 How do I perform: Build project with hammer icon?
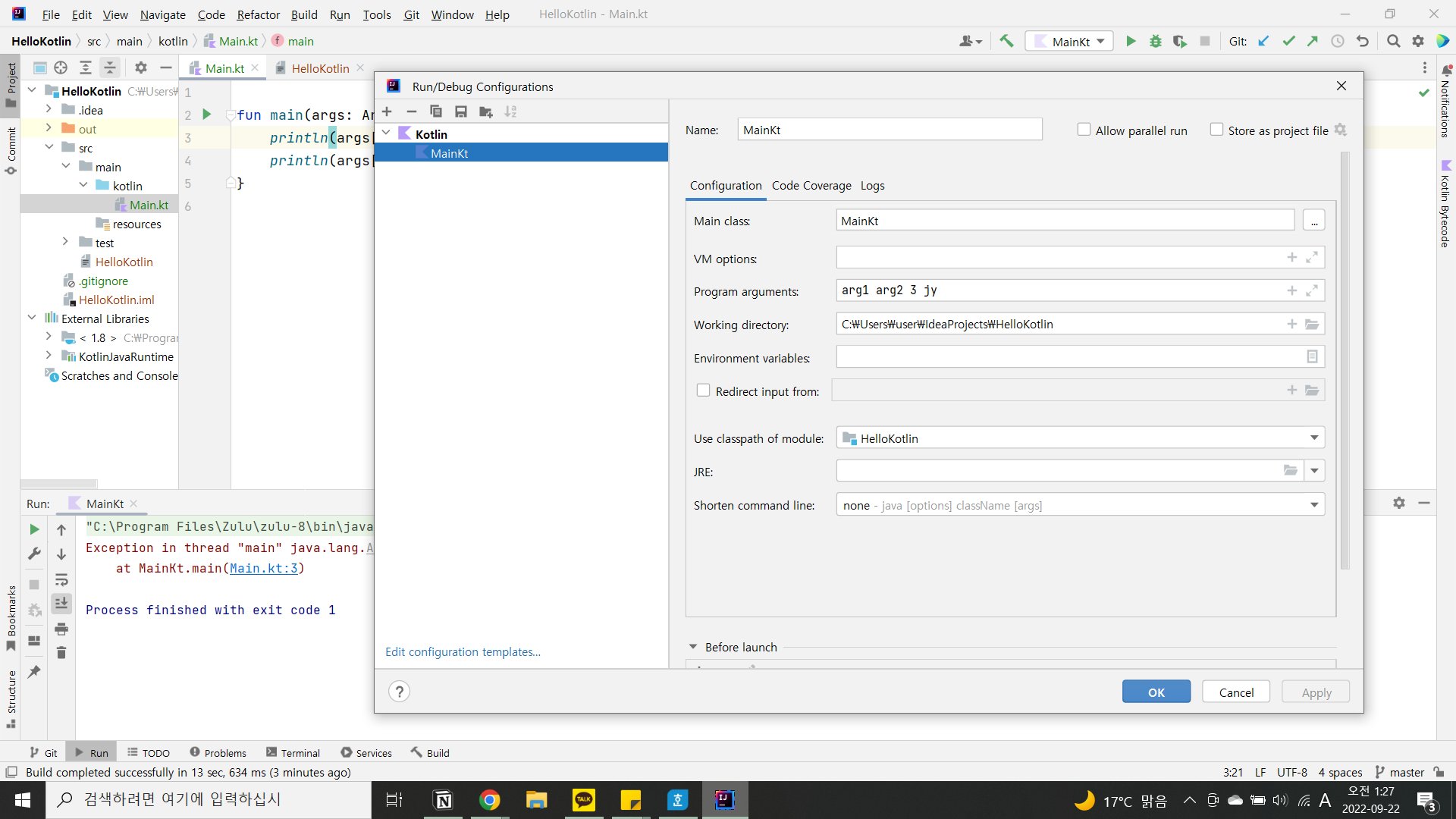[x=1006, y=41]
